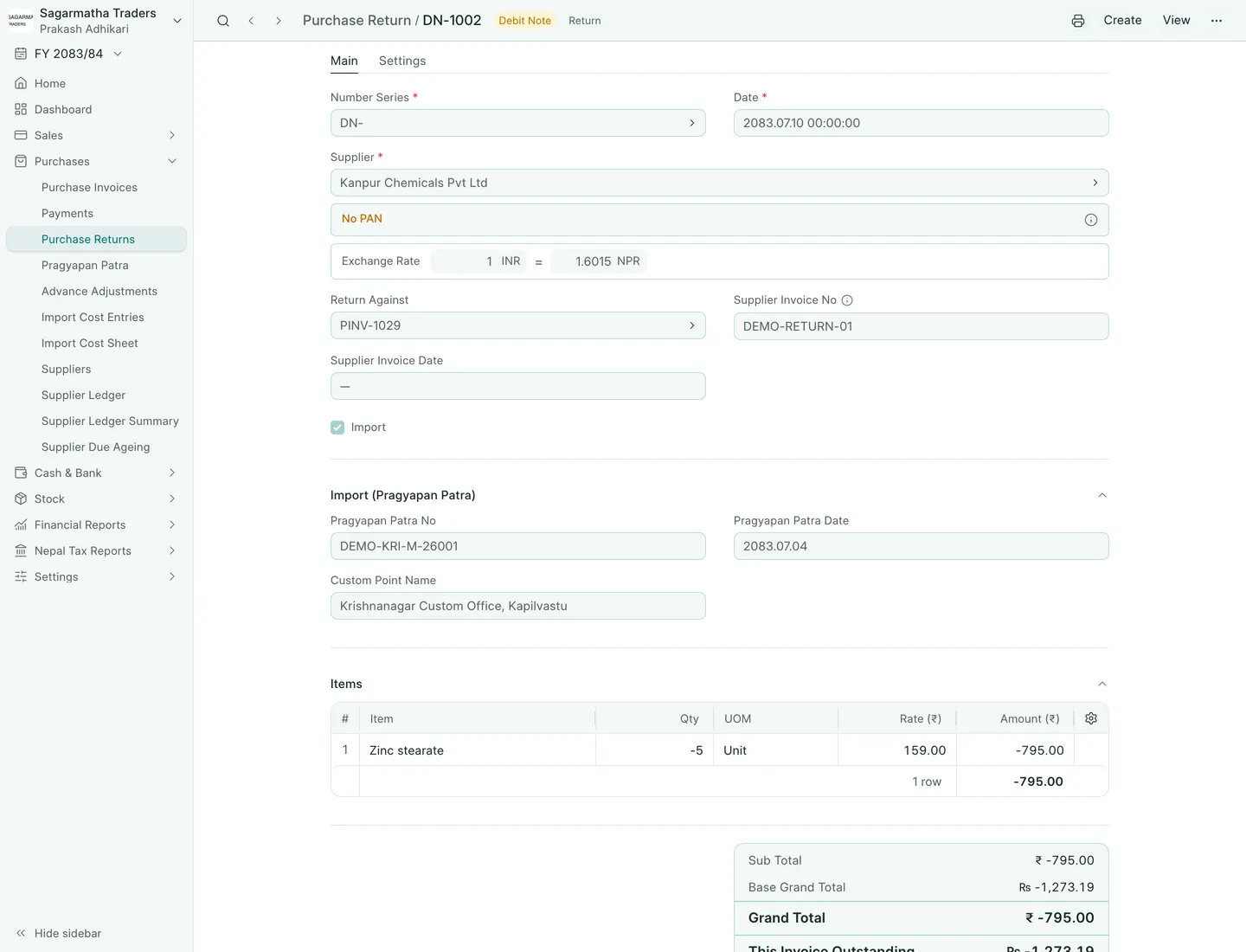Click the Stock box icon
The width and height of the screenshot is (1246, 952).
(21, 499)
